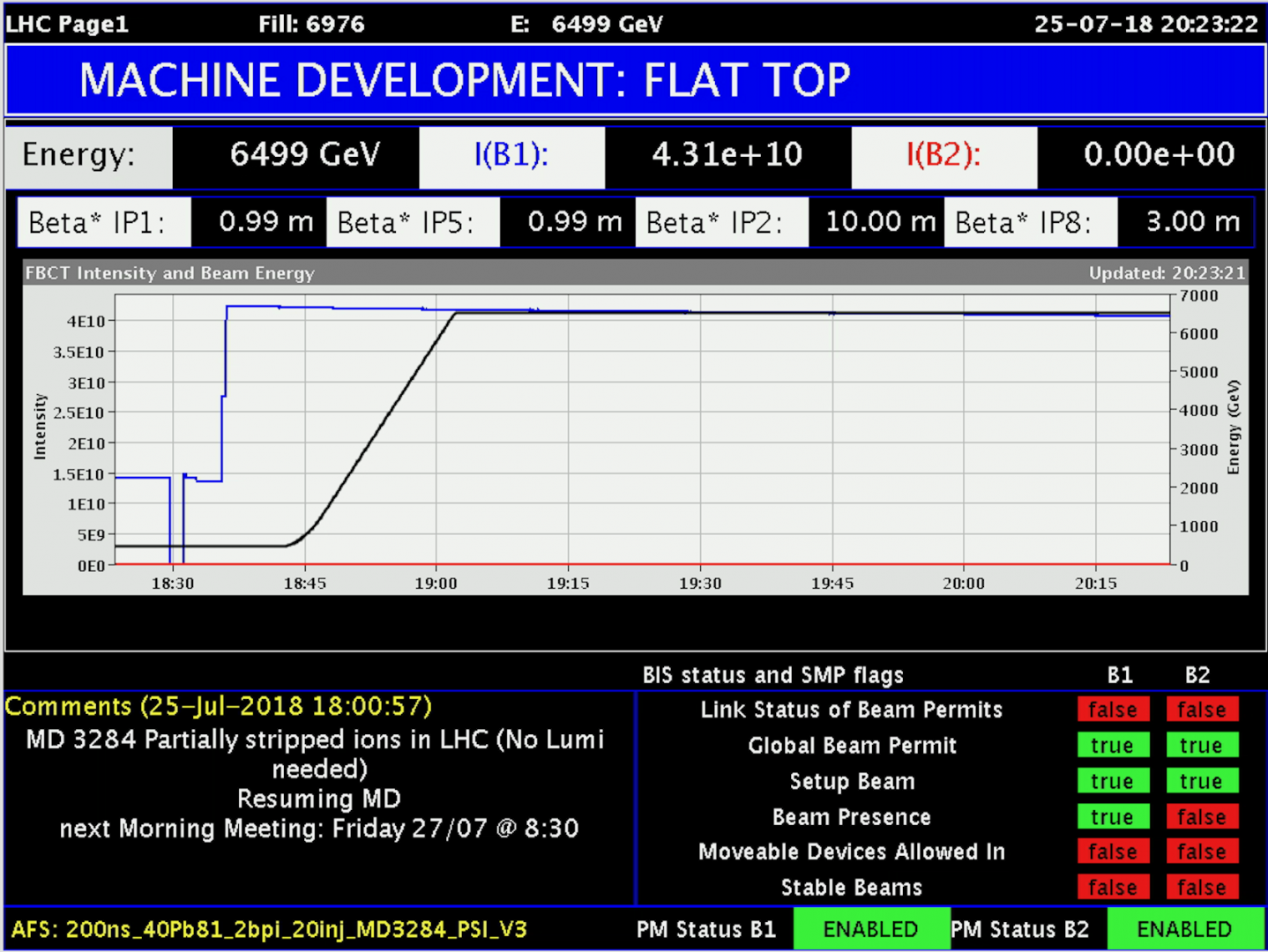
Task: Click the Energy: label
Action: point(88,157)
